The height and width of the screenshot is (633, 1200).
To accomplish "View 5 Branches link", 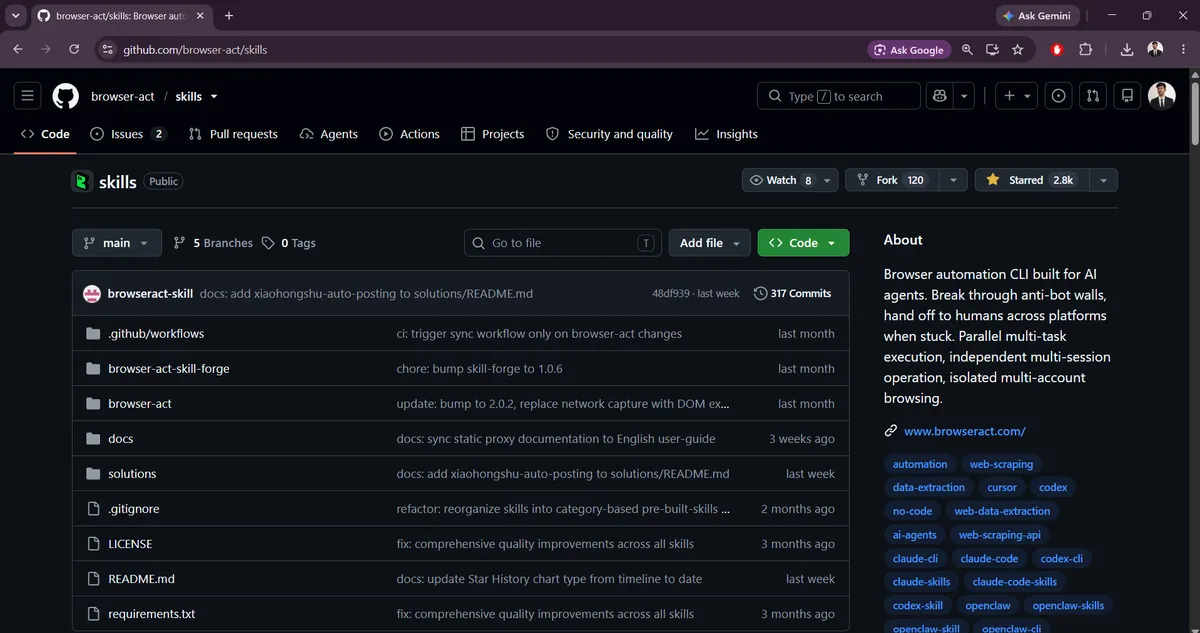I will pos(213,243).
